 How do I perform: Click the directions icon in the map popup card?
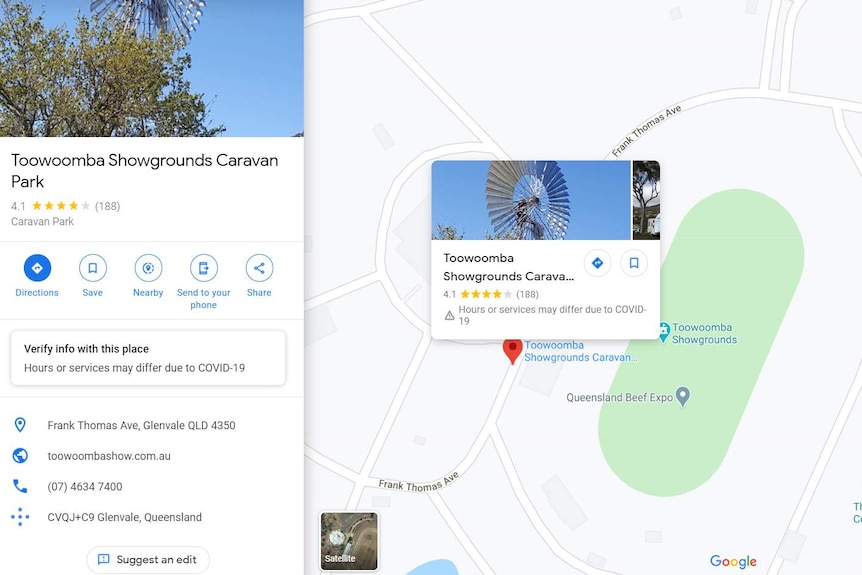597,263
